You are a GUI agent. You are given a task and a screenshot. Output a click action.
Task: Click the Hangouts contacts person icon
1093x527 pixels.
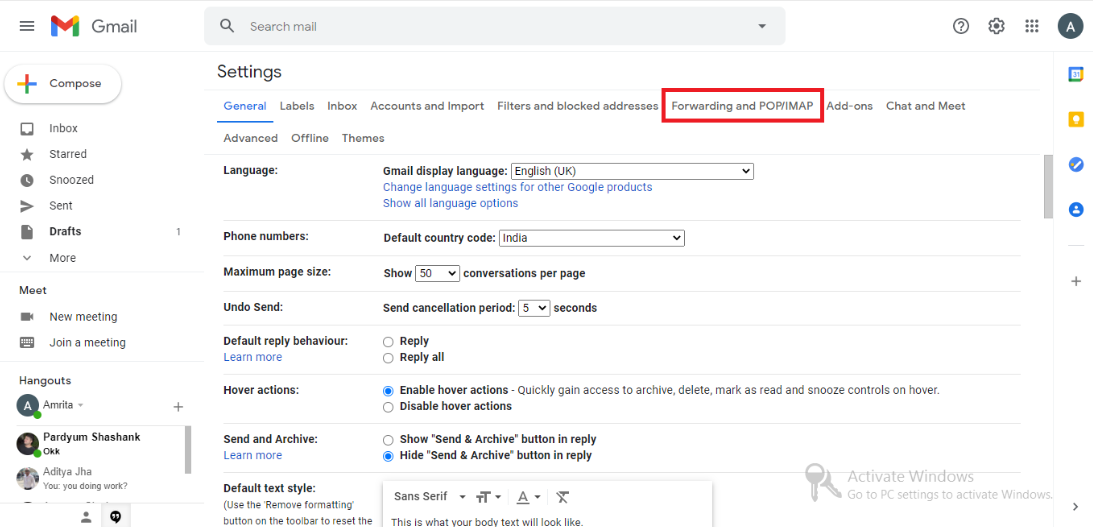[x=86, y=517]
